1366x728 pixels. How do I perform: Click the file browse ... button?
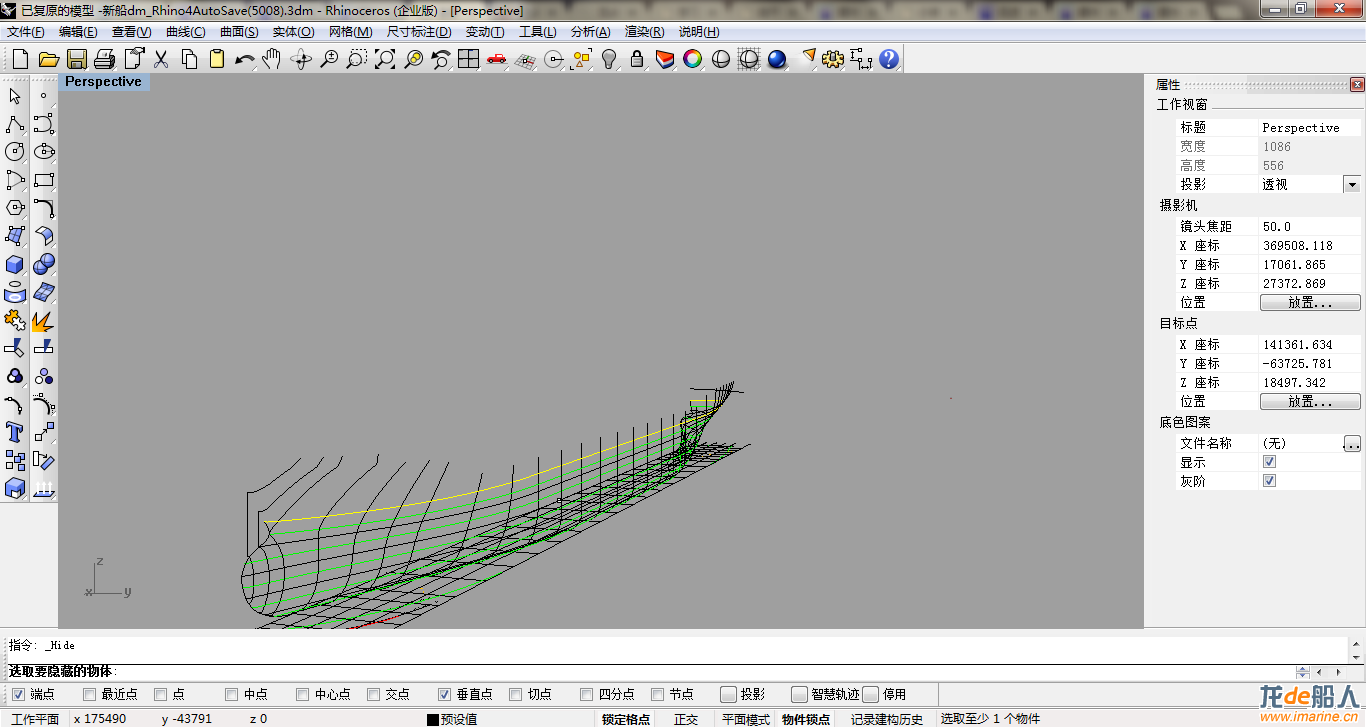(1352, 443)
